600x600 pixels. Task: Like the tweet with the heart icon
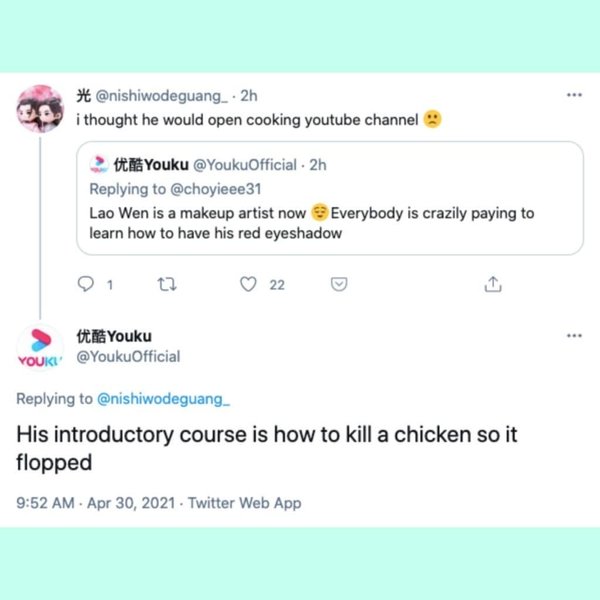249,285
